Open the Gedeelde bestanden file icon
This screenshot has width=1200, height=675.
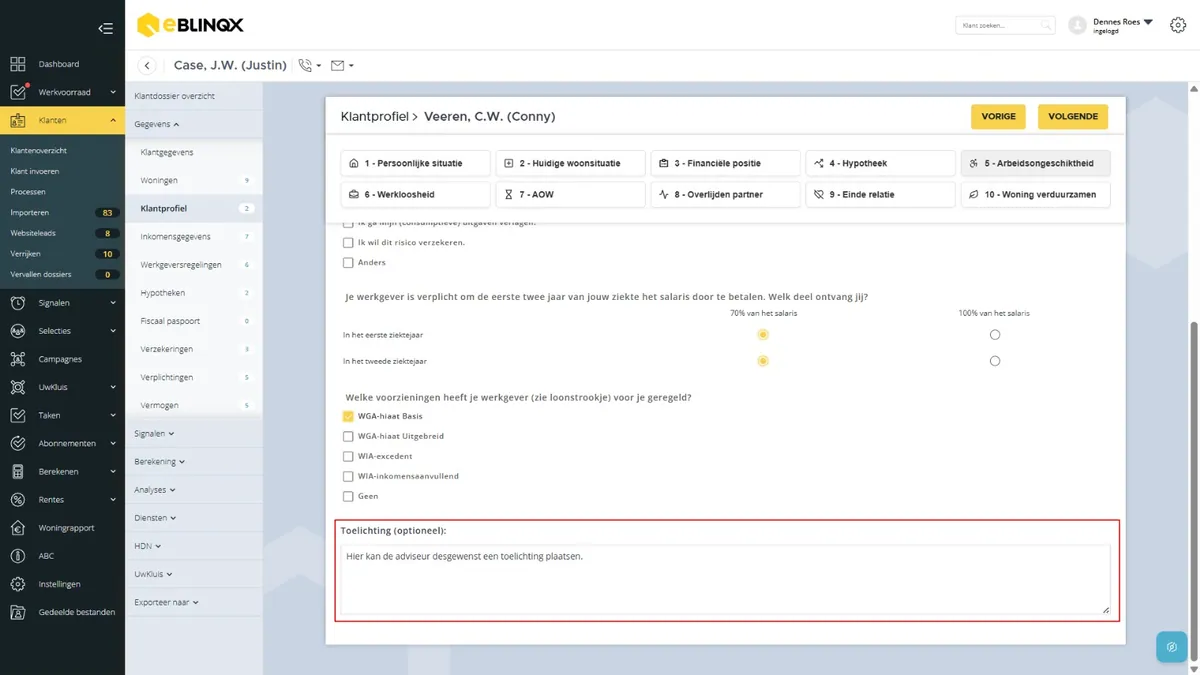18,612
